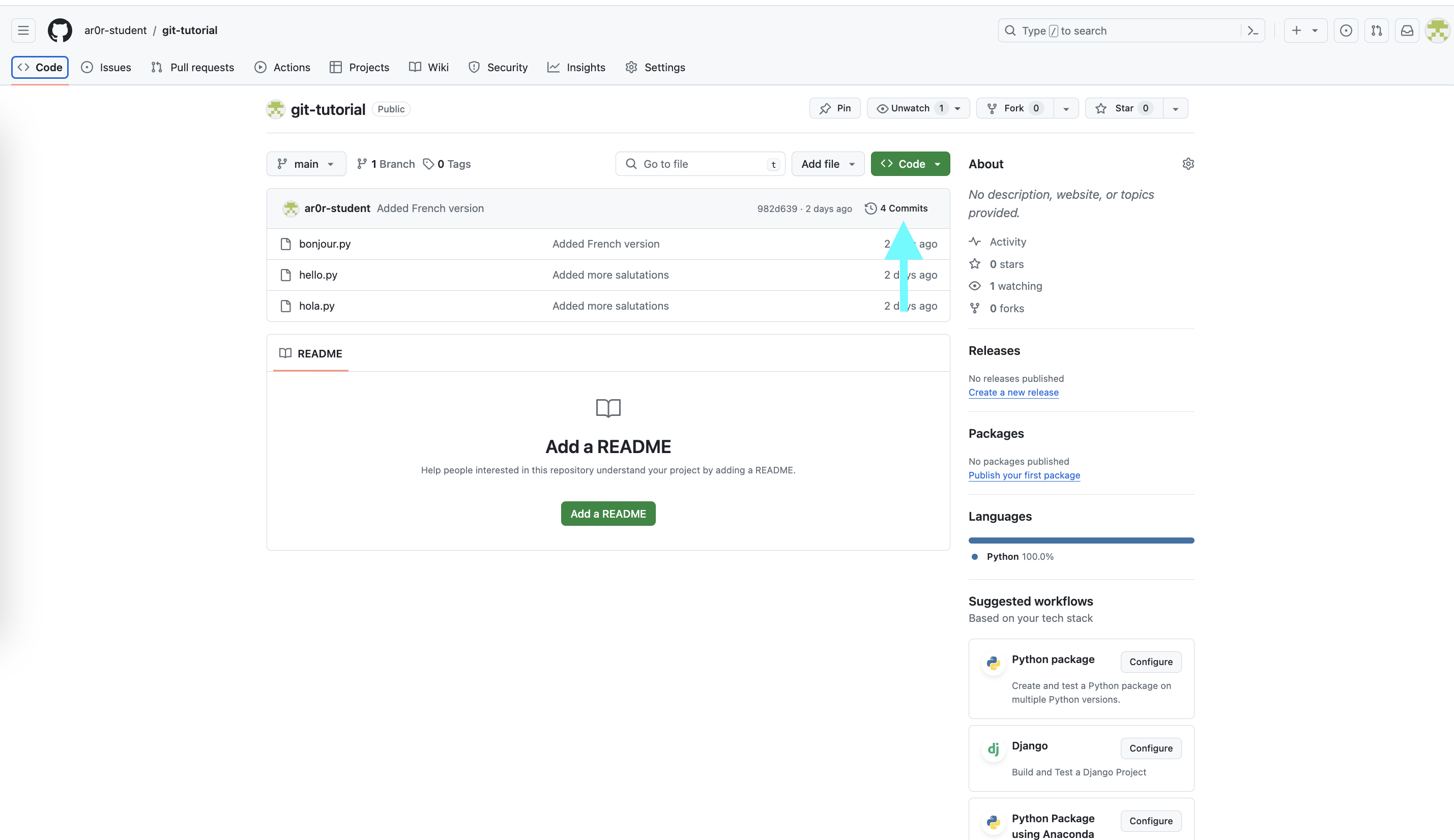Screen dimensions: 1454x840
Task: Open the green Code clone dropdown
Action: pyautogui.click(x=910, y=164)
